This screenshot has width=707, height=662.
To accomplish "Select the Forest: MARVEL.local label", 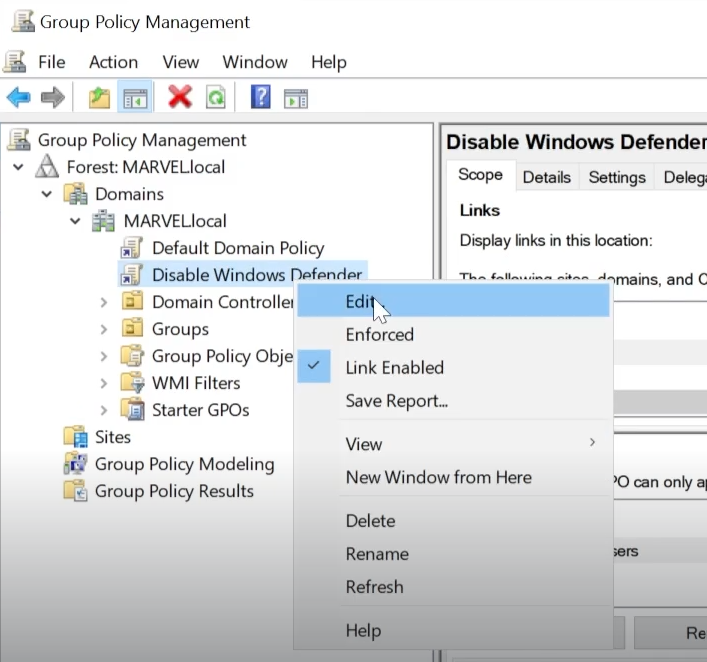I will (146, 167).
